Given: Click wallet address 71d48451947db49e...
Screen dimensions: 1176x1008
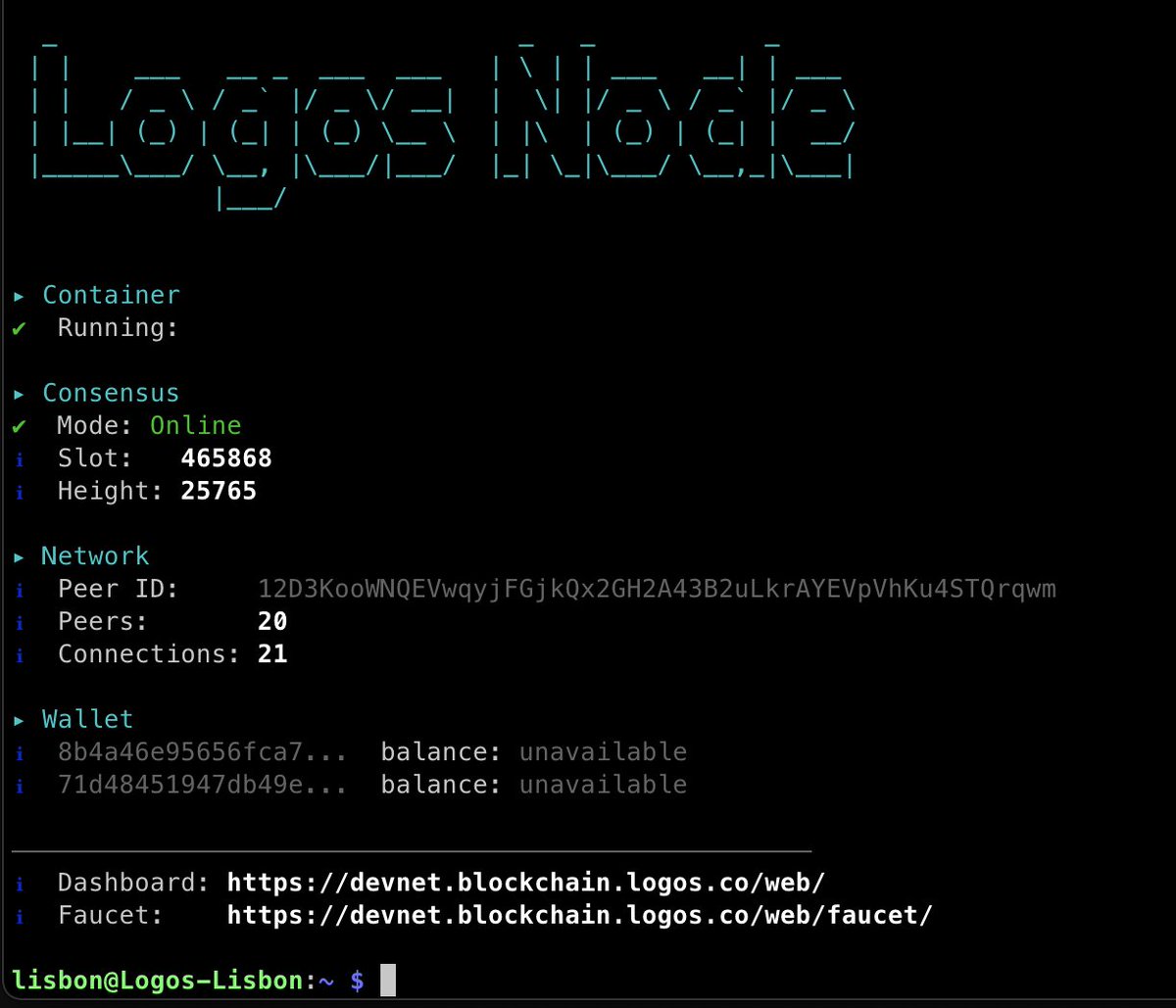Looking at the screenshot, I should (202, 785).
